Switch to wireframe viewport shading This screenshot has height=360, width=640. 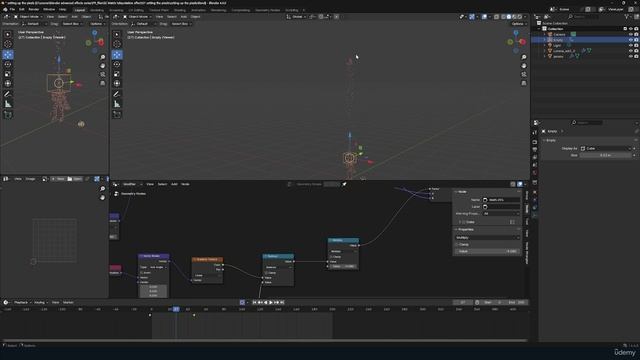(x=503, y=17)
